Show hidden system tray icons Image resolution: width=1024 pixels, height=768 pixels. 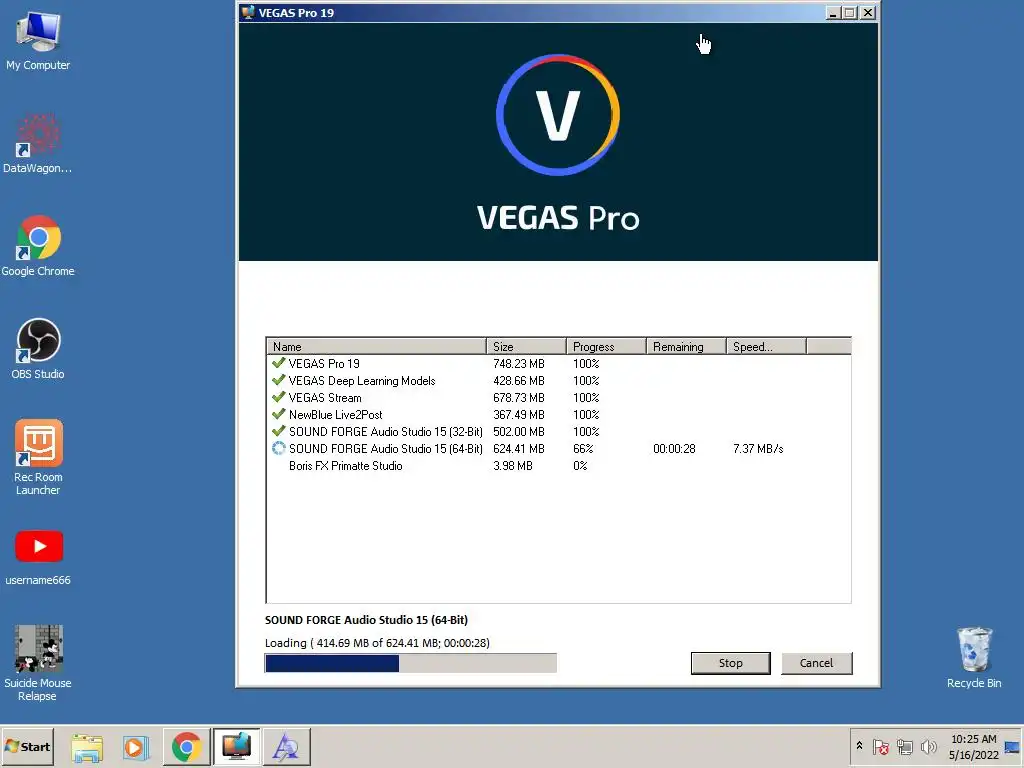pyautogui.click(x=859, y=746)
